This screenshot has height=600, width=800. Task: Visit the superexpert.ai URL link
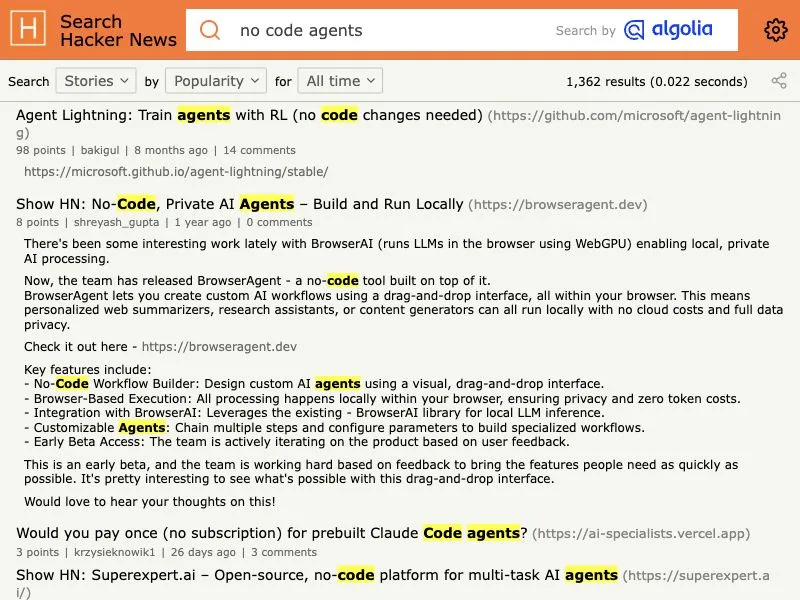[696, 576]
